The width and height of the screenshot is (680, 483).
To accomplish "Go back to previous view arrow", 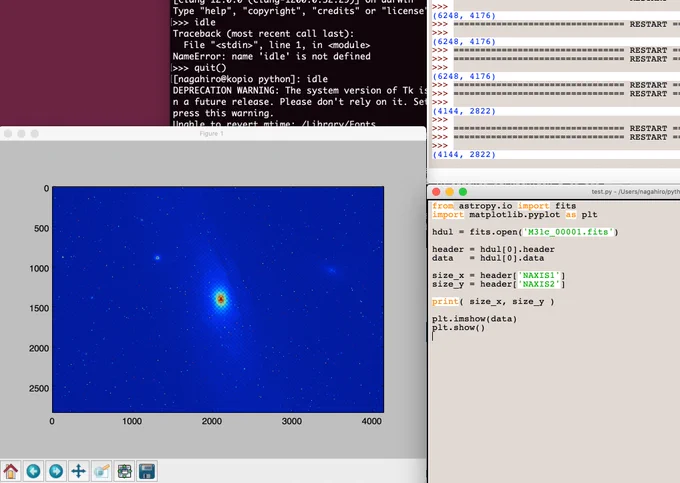I will pyautogui.click(x=33, y=471).
